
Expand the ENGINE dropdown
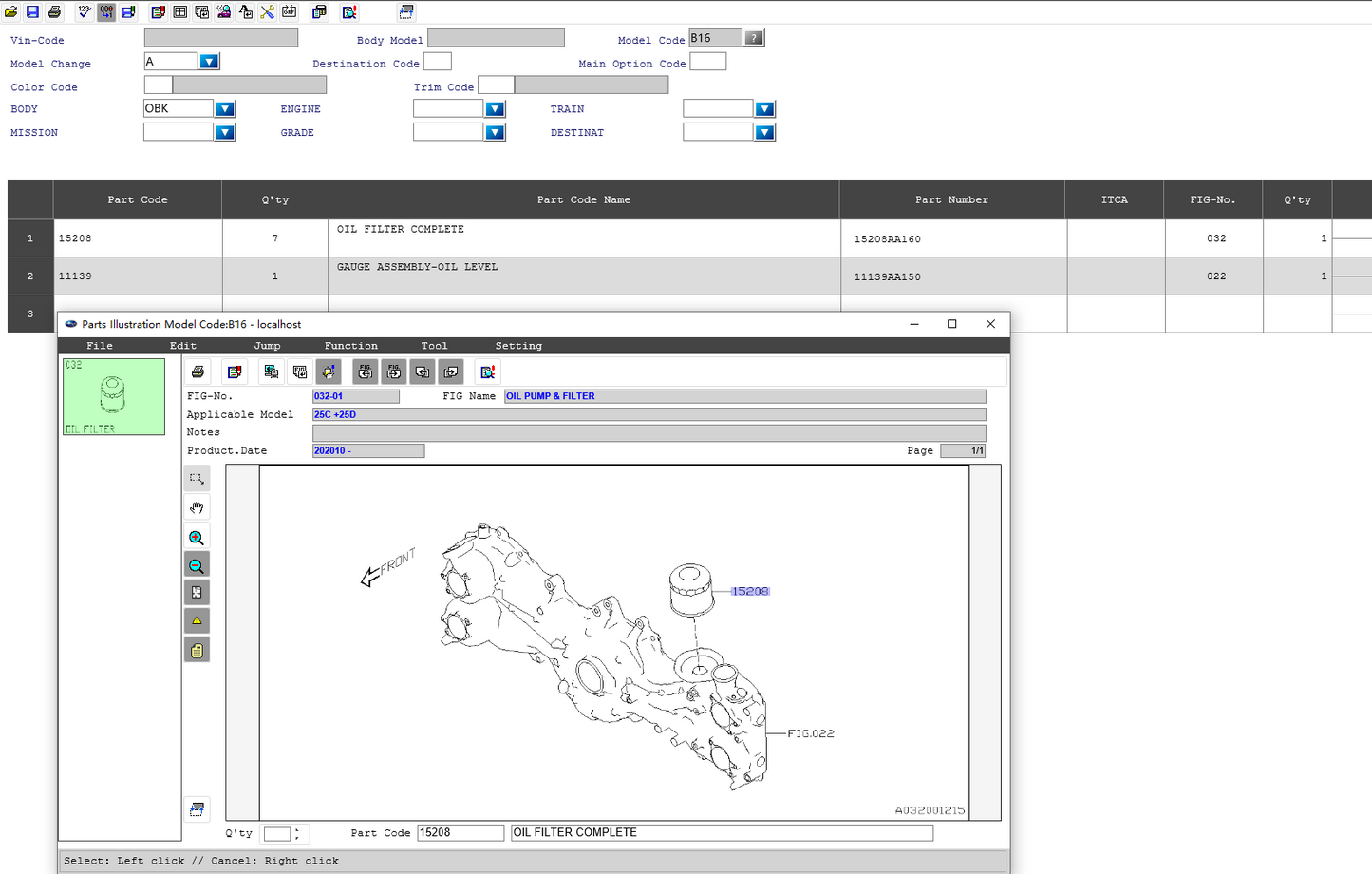click(495, 109)
